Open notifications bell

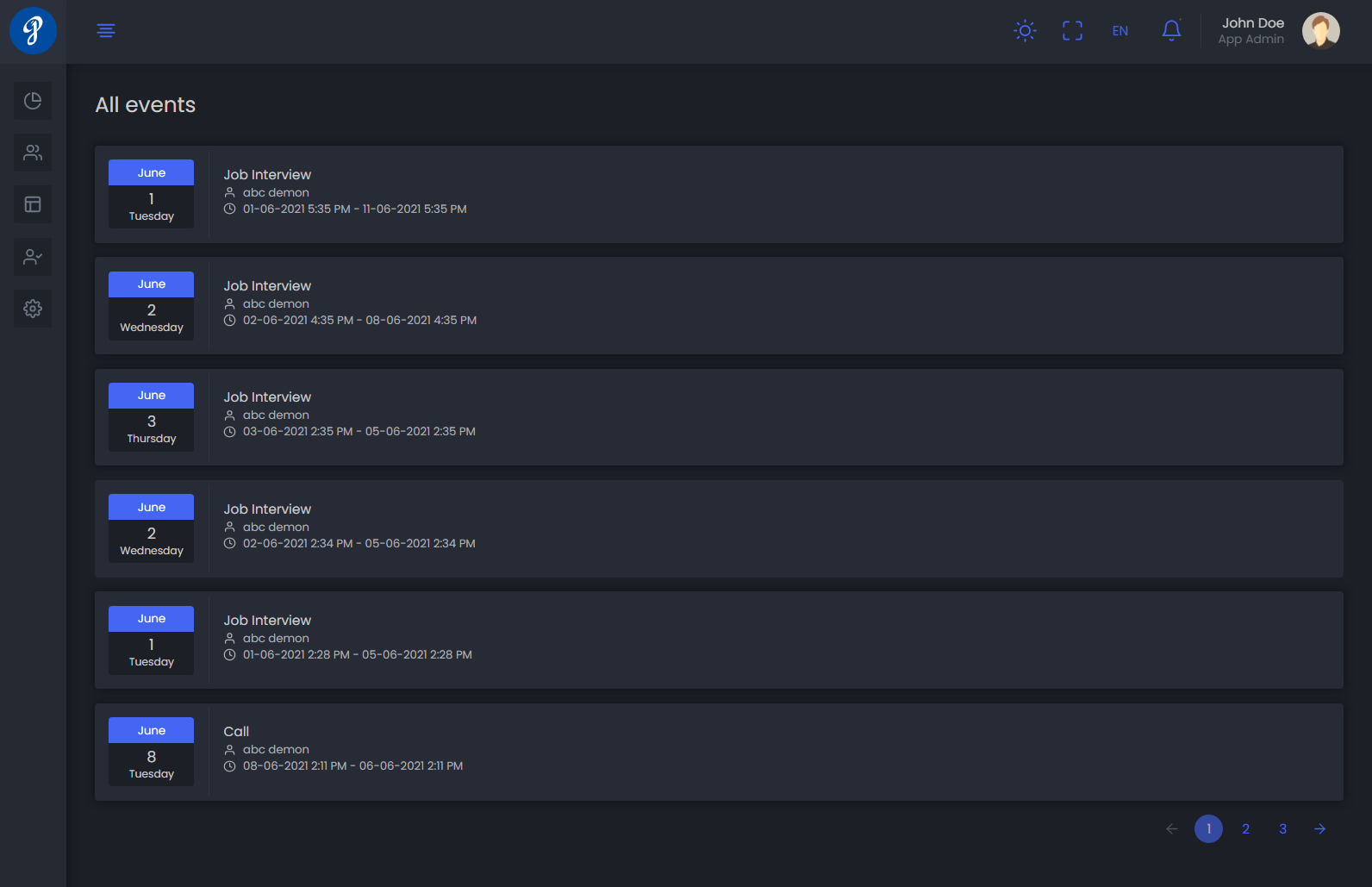(x=1171, y=31)
